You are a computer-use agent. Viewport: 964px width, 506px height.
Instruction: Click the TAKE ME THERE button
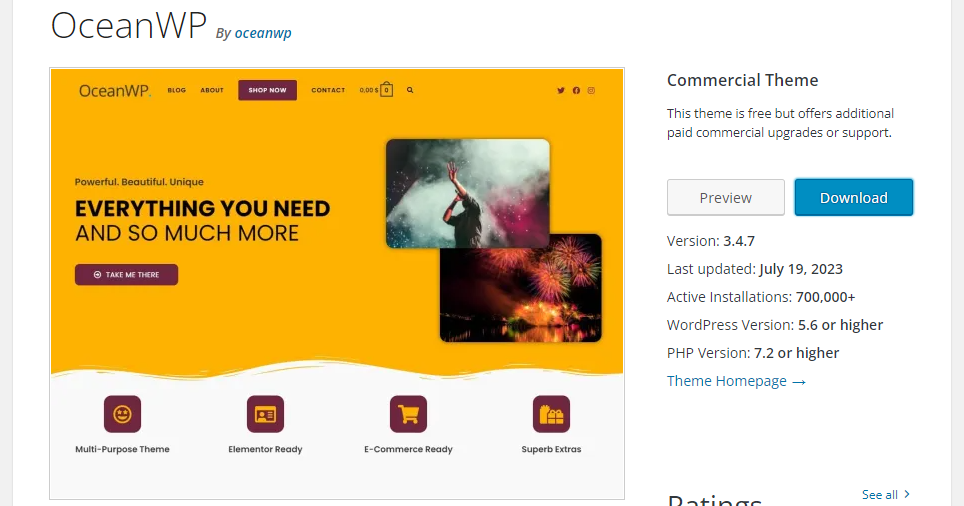(127, 275)
